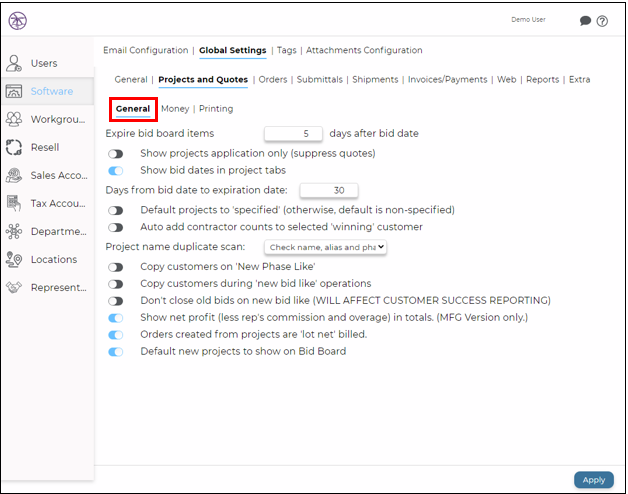The width and height of the screenshot is (628, 494).
Task: Open the Extra settings tab
Action: click(580, 79)
